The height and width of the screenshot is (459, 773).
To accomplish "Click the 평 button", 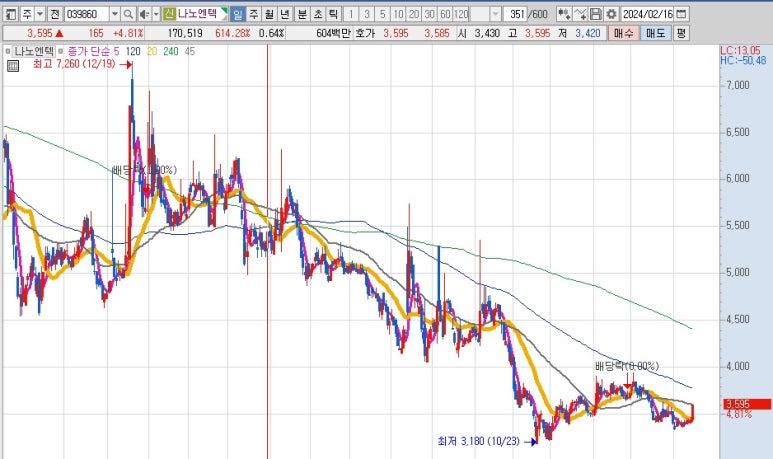I will [x=681, y=34].
